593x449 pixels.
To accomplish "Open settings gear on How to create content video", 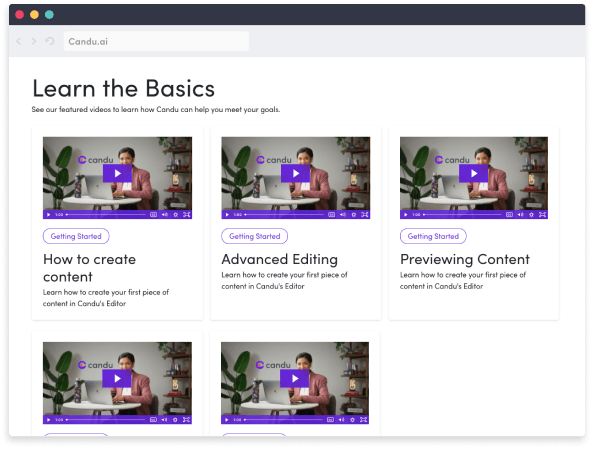I will point(175,214).
